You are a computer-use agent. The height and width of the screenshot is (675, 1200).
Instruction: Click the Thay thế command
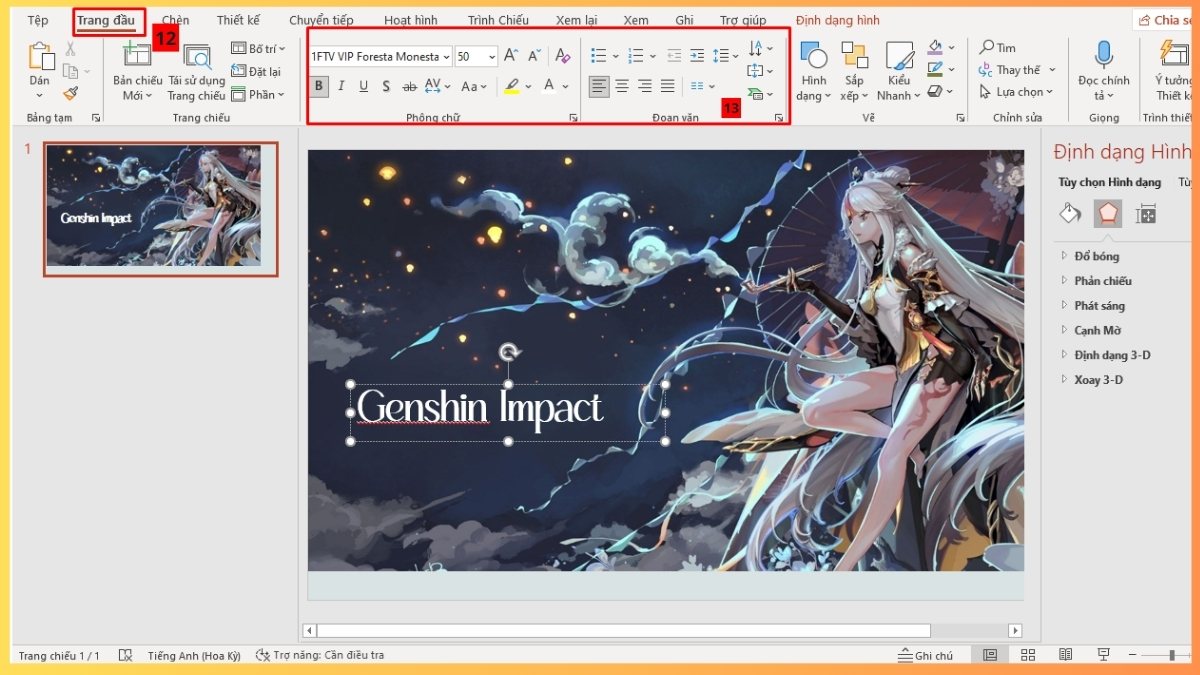click(x=1016, y=69)
